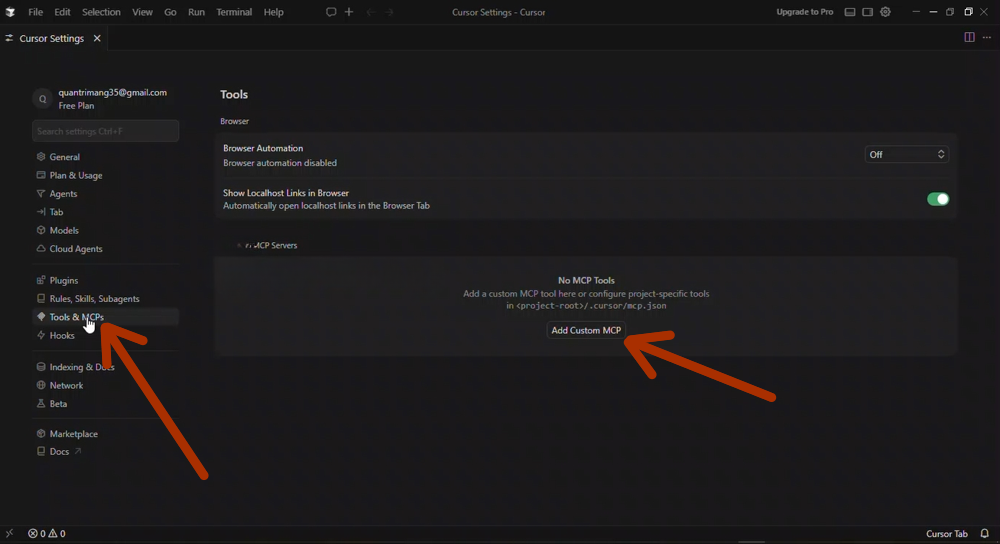Click Upgrade to Pro
This screenshot has width=1000, height=544.
pos(804,12)
